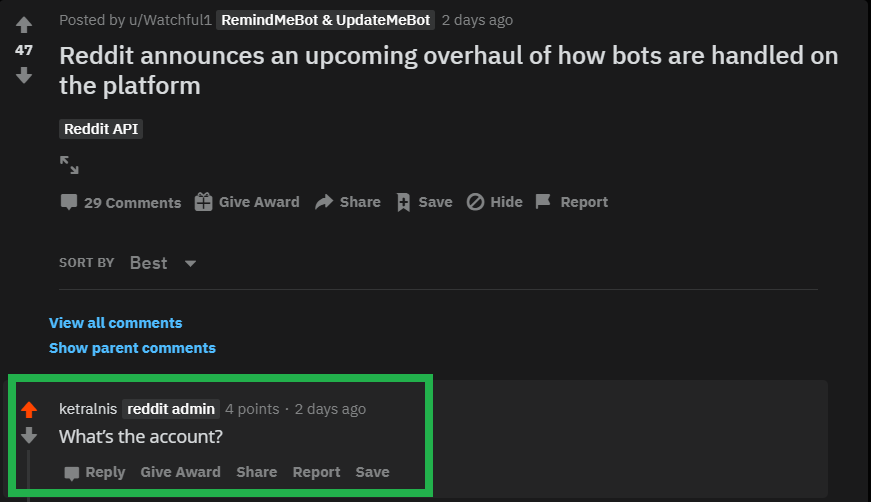Screen dimensions: 871x502
Task: Give Award to the post
Action: coord(247,202)
